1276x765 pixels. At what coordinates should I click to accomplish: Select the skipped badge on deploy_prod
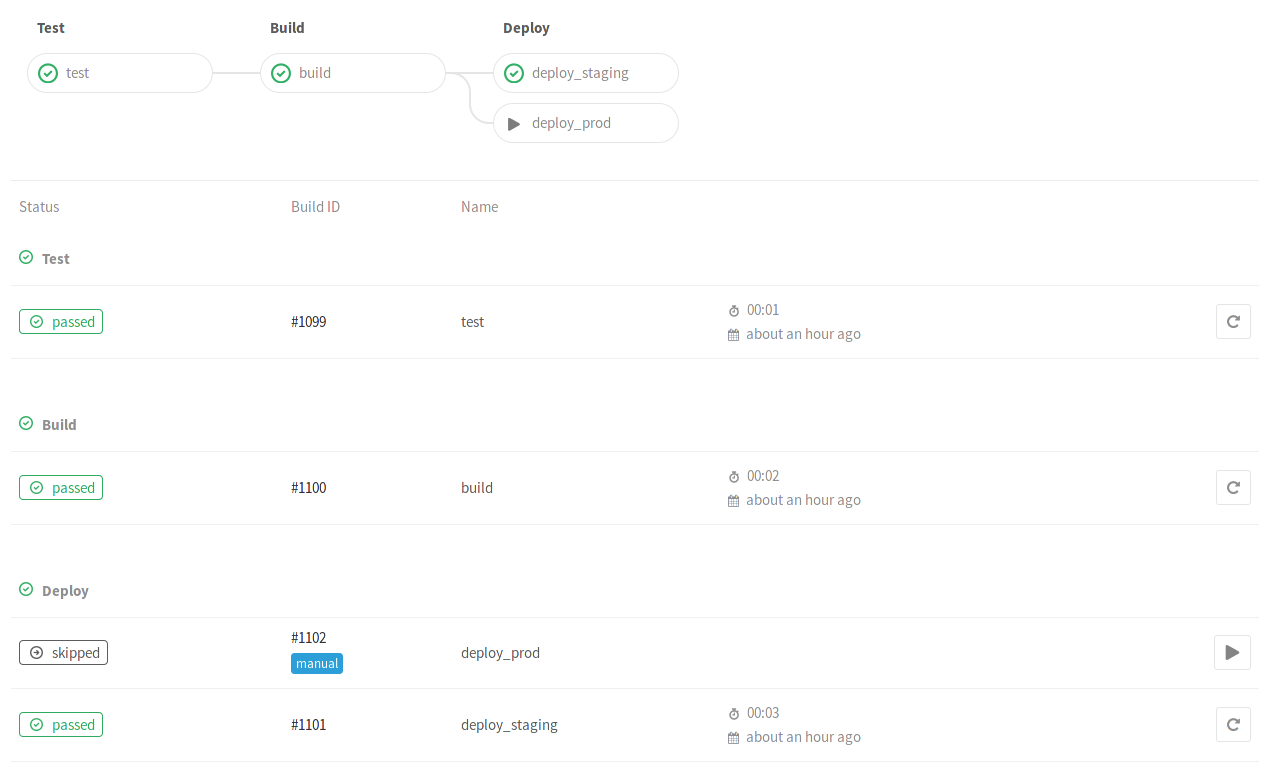pyautogui.click(x=63, y=652)
